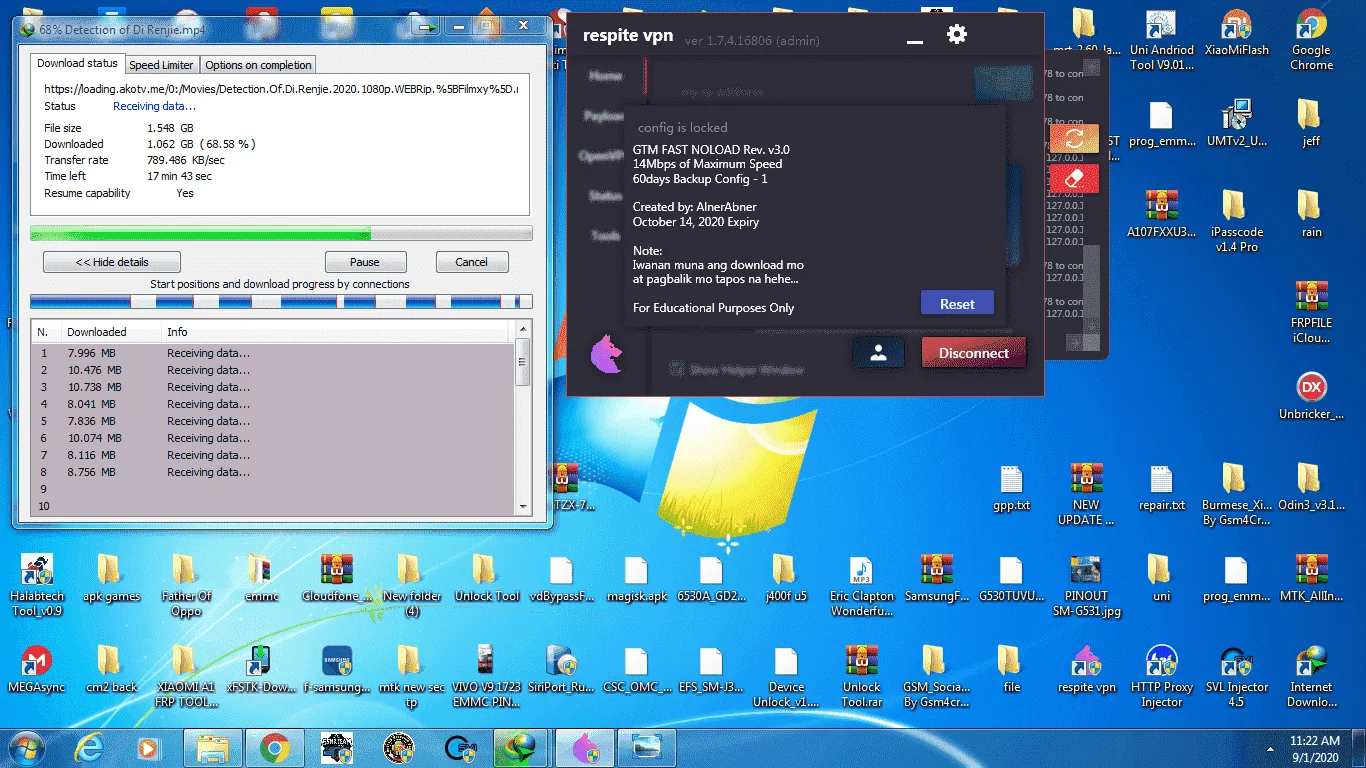The image size is (1366, 768).
Task: Switch to the Download status tab
Action: [77, 63]
